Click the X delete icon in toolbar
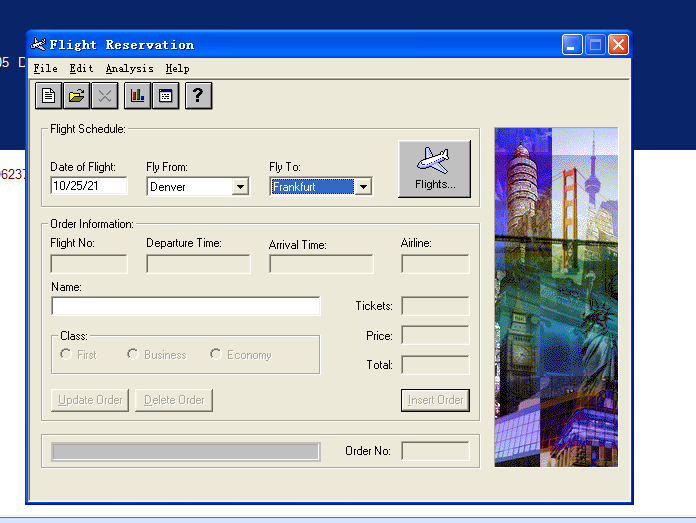 pyautogui.click(x=105, y=96)
